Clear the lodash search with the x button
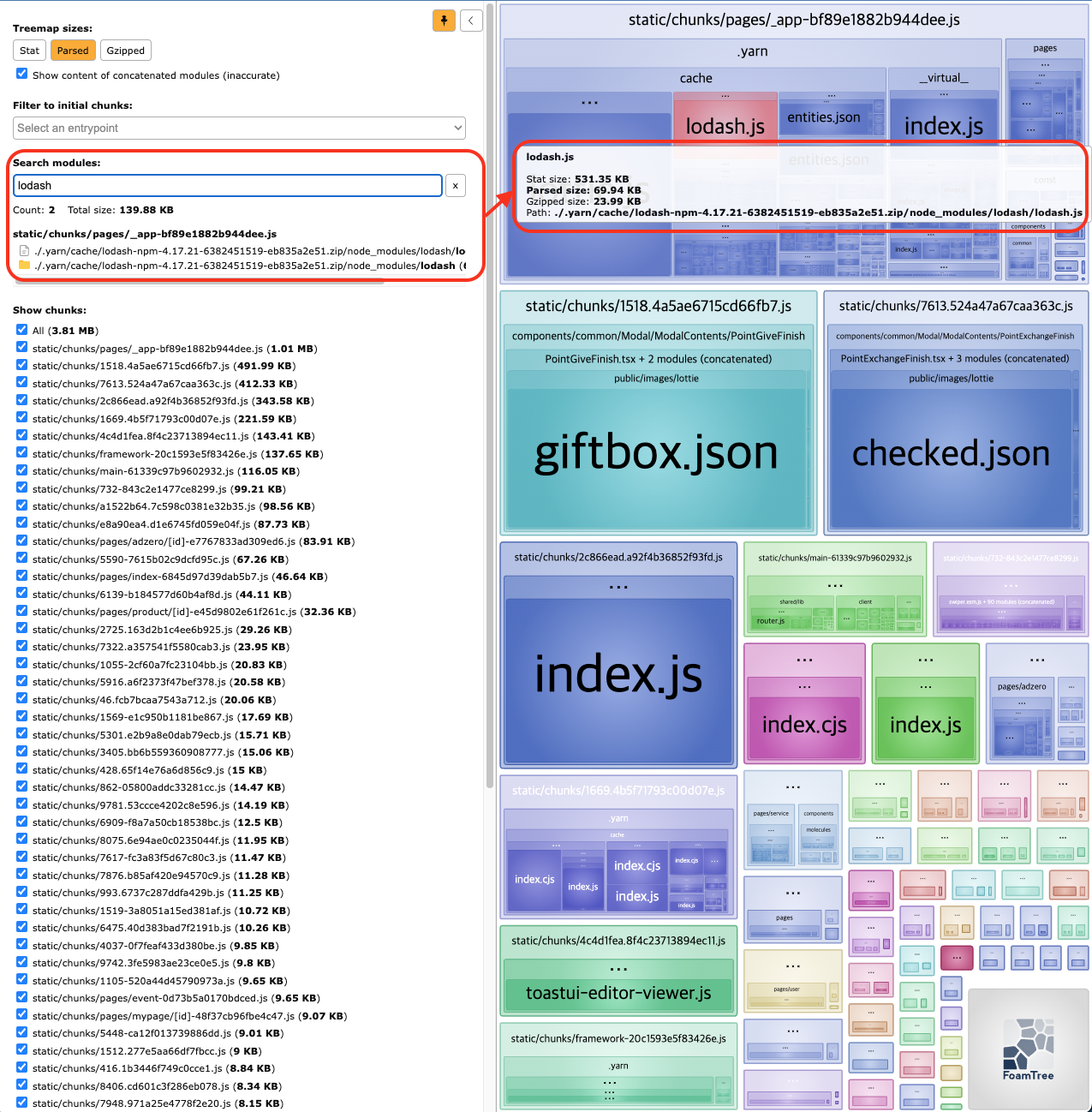The height and width of the screenshot is (1112, 1092). pyautogui.click(x=455, y=186)
